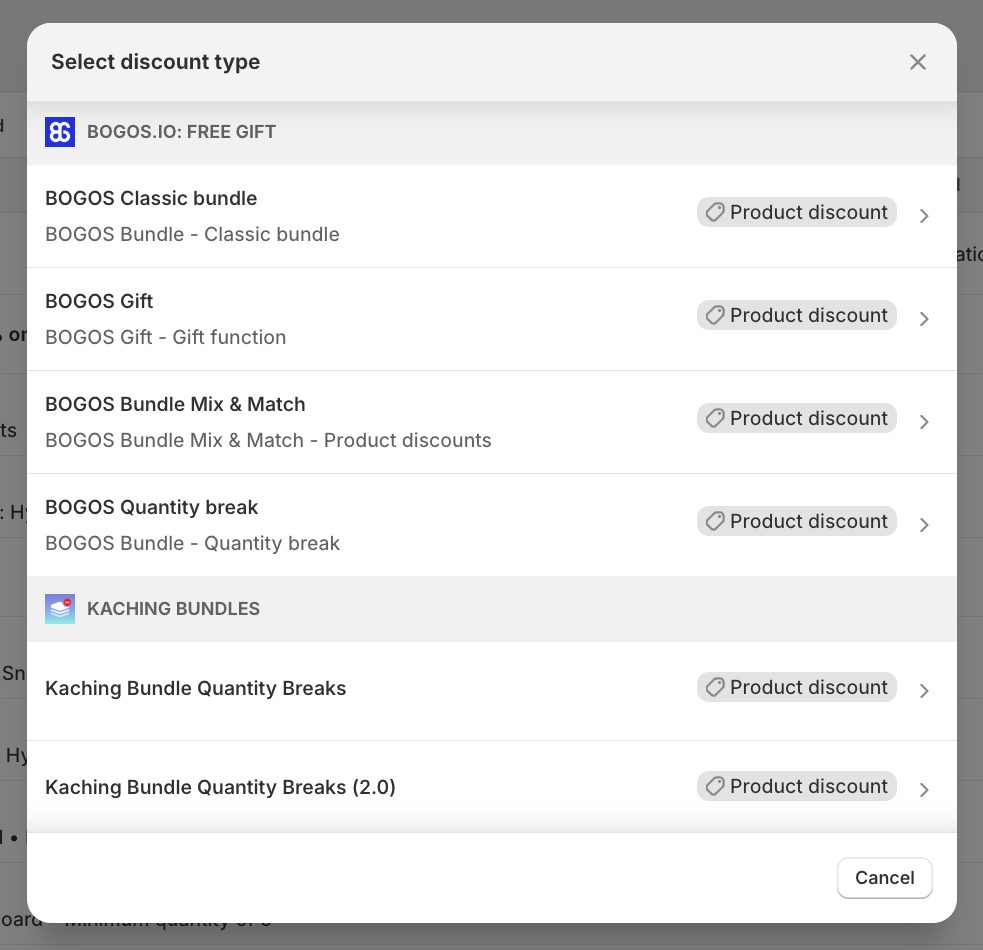The height and width of the screenshot is (950, 983).
Task: Select BOGOS Quantity break discount
Action: (152, 508)
